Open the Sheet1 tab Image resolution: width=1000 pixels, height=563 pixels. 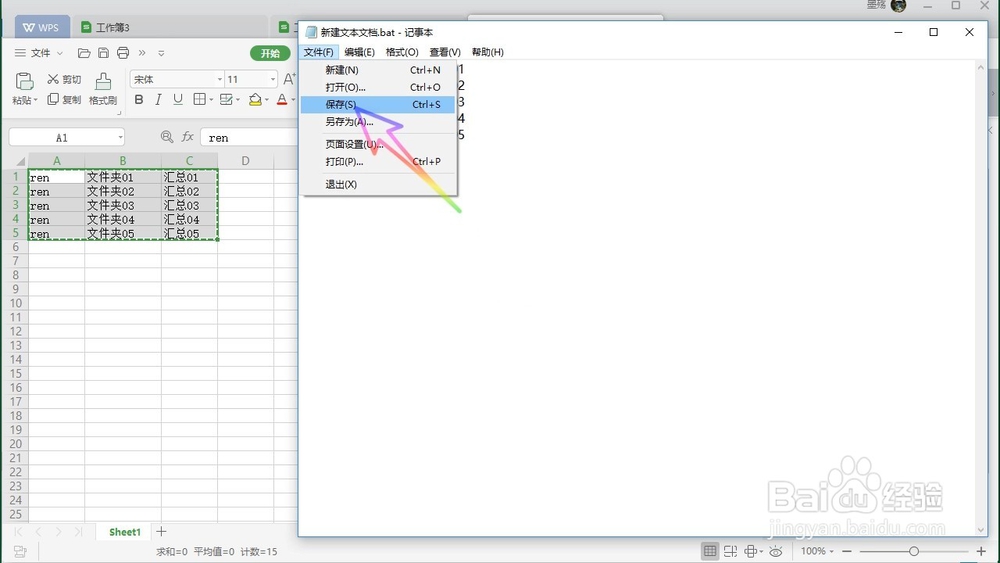point(124,532)
